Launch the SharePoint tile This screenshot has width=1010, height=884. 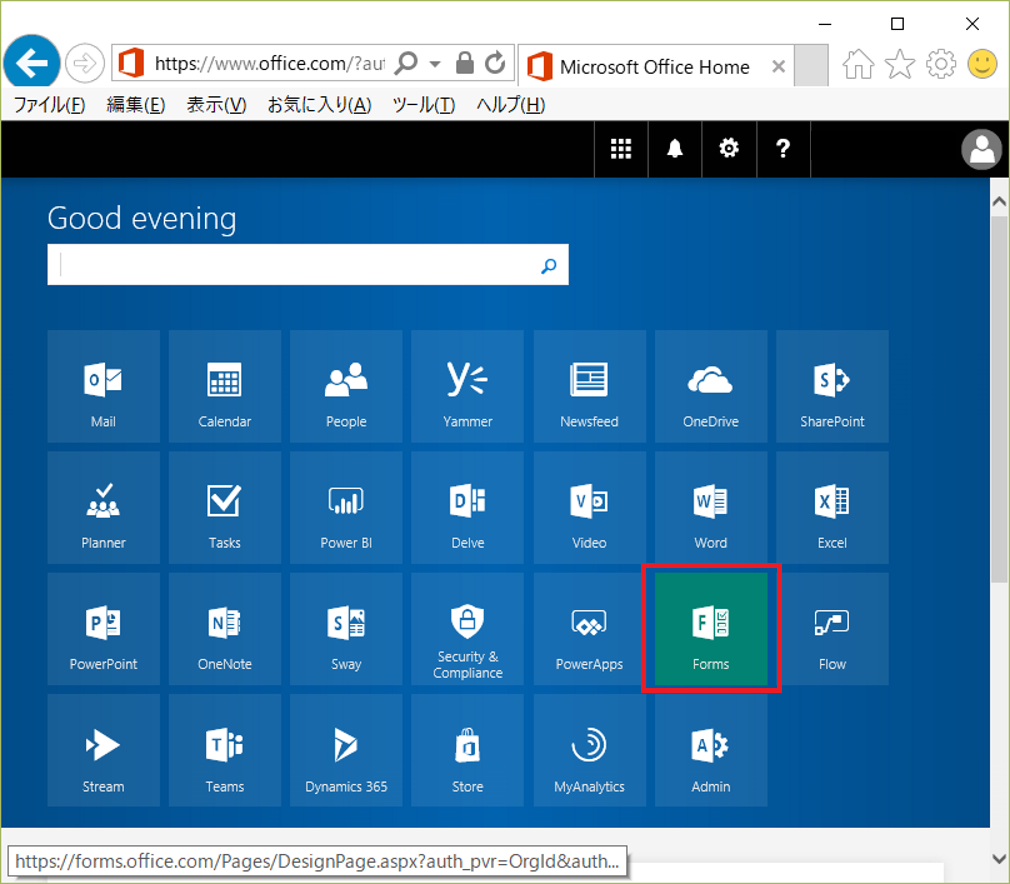pos(832,386)
